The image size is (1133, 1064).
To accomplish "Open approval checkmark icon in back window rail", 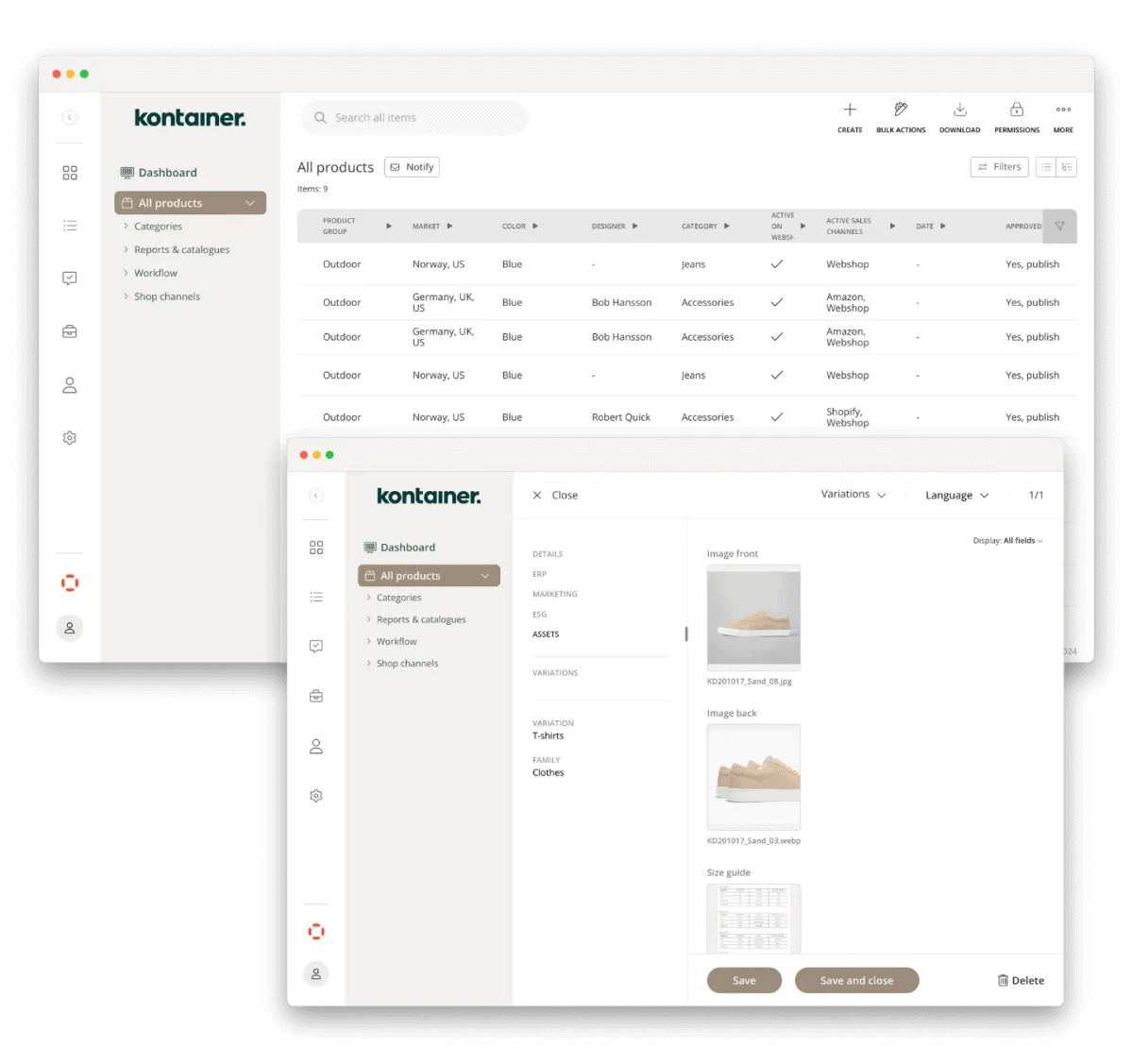I will (70, 279).
